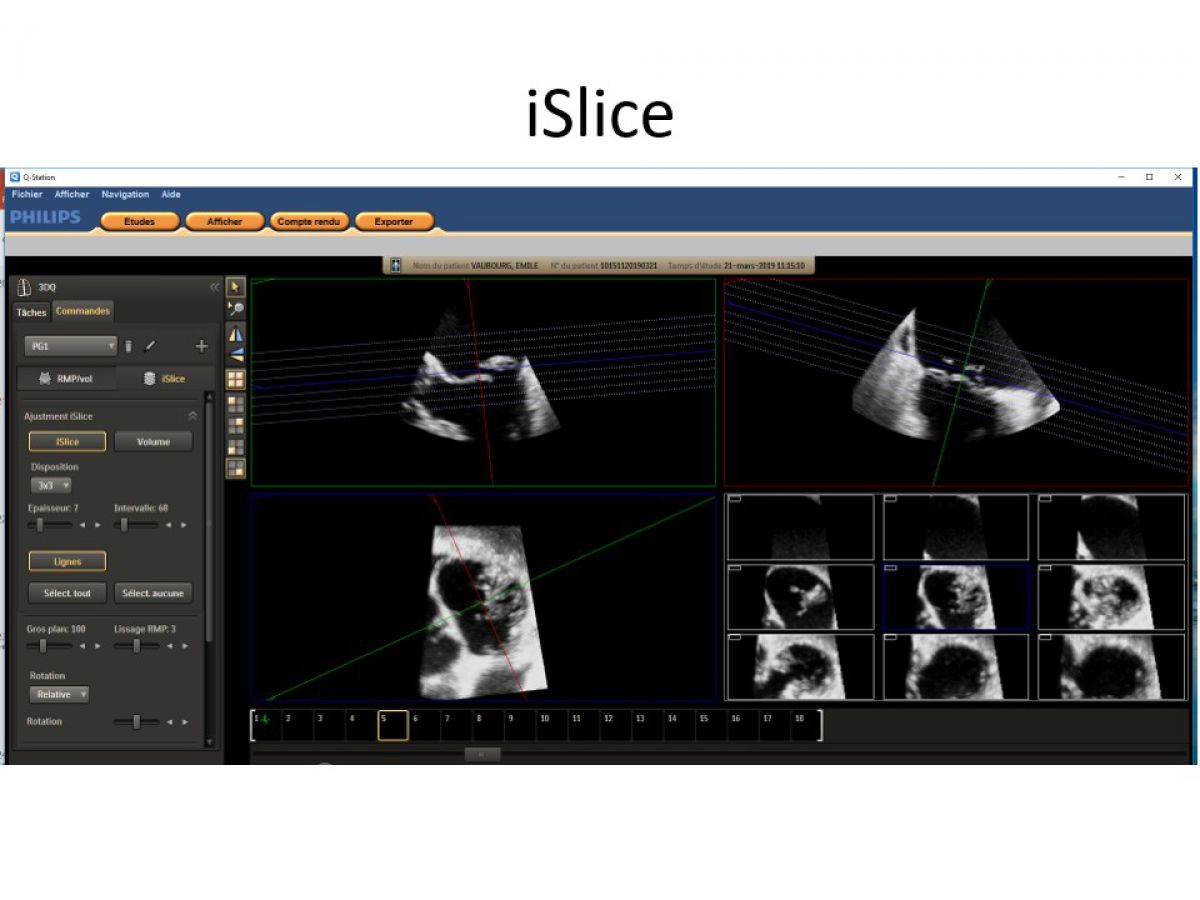The height and width of the screenshot is (900, 1200).
Task: Toggle the iSlice mode button under Ajustment iSlice
Action: [67, 442]
